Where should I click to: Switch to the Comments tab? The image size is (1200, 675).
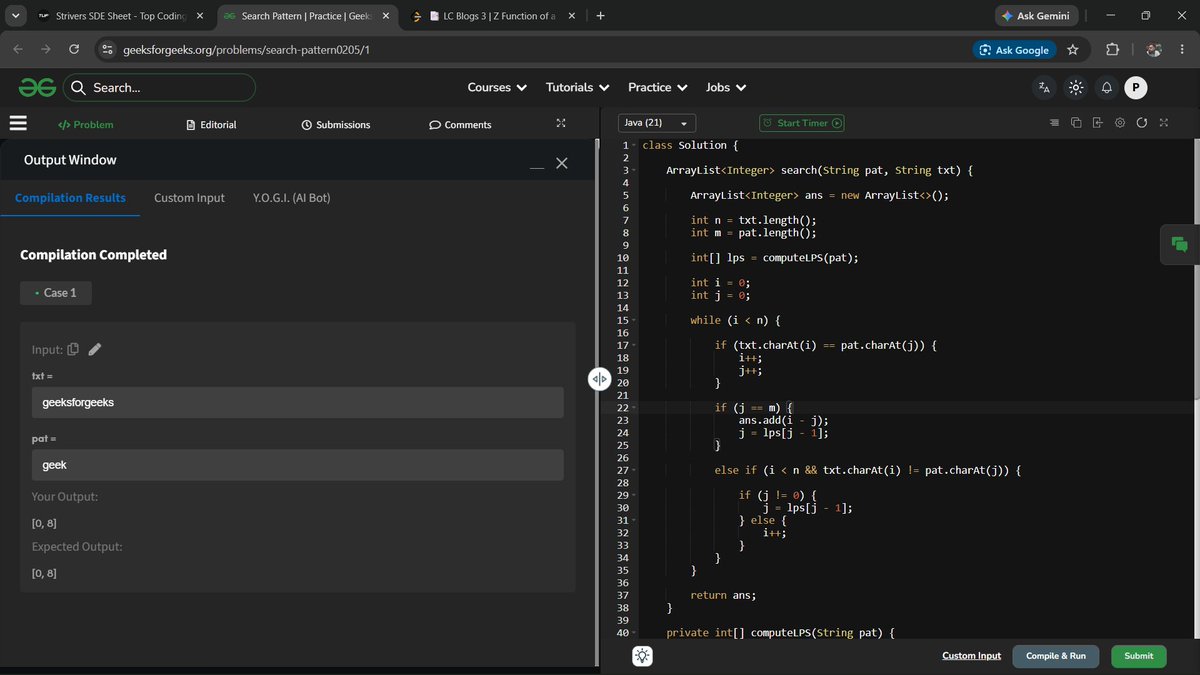coord(460,125)
